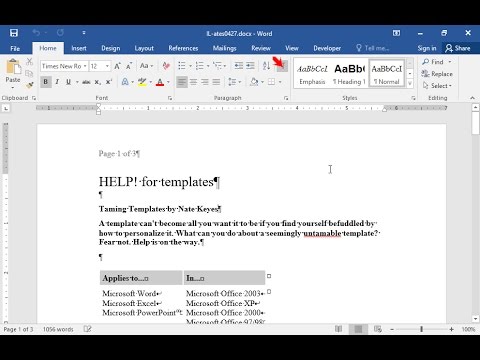Open the font size dropdown
The height and width of the screenshot is (360, 480).
(107, 66)
